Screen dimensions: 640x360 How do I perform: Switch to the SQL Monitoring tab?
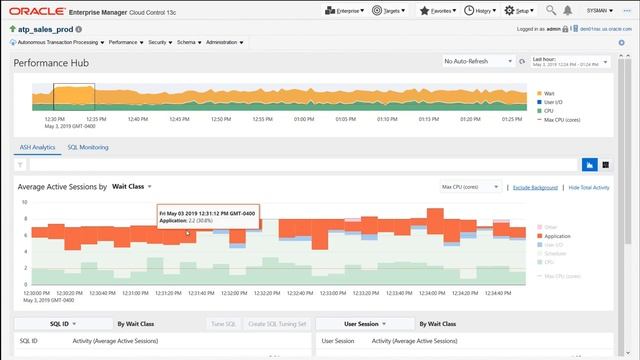[x=88, y=147]
